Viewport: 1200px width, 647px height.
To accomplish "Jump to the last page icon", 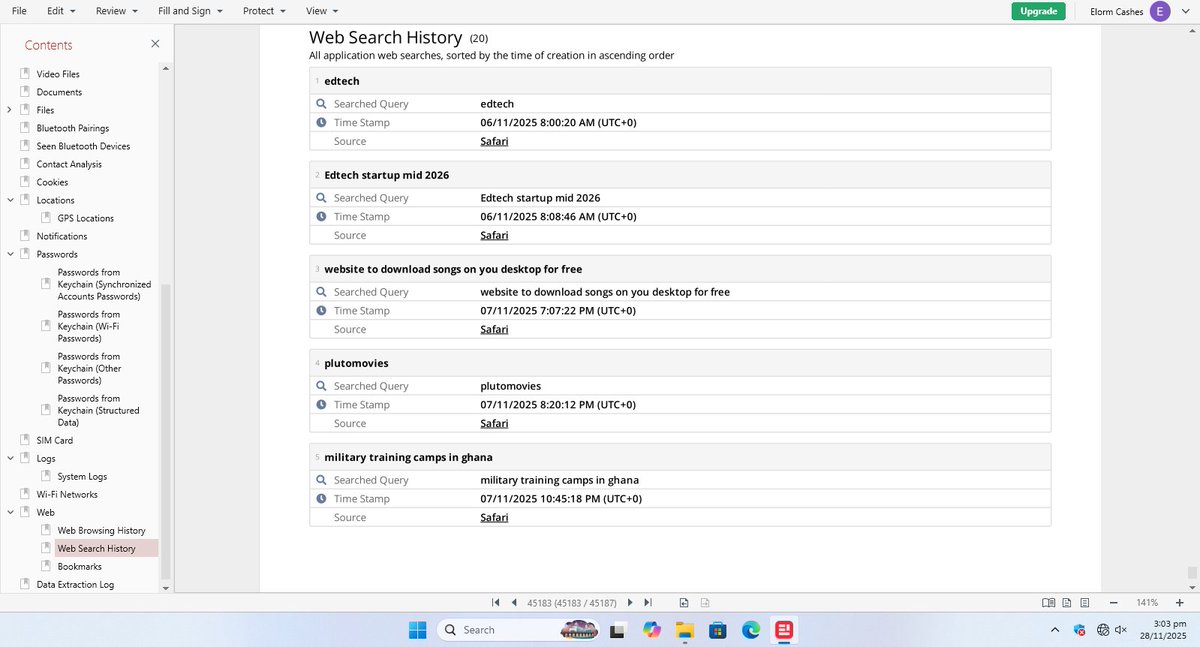I will pyautogui.click(x=647, y=602).
